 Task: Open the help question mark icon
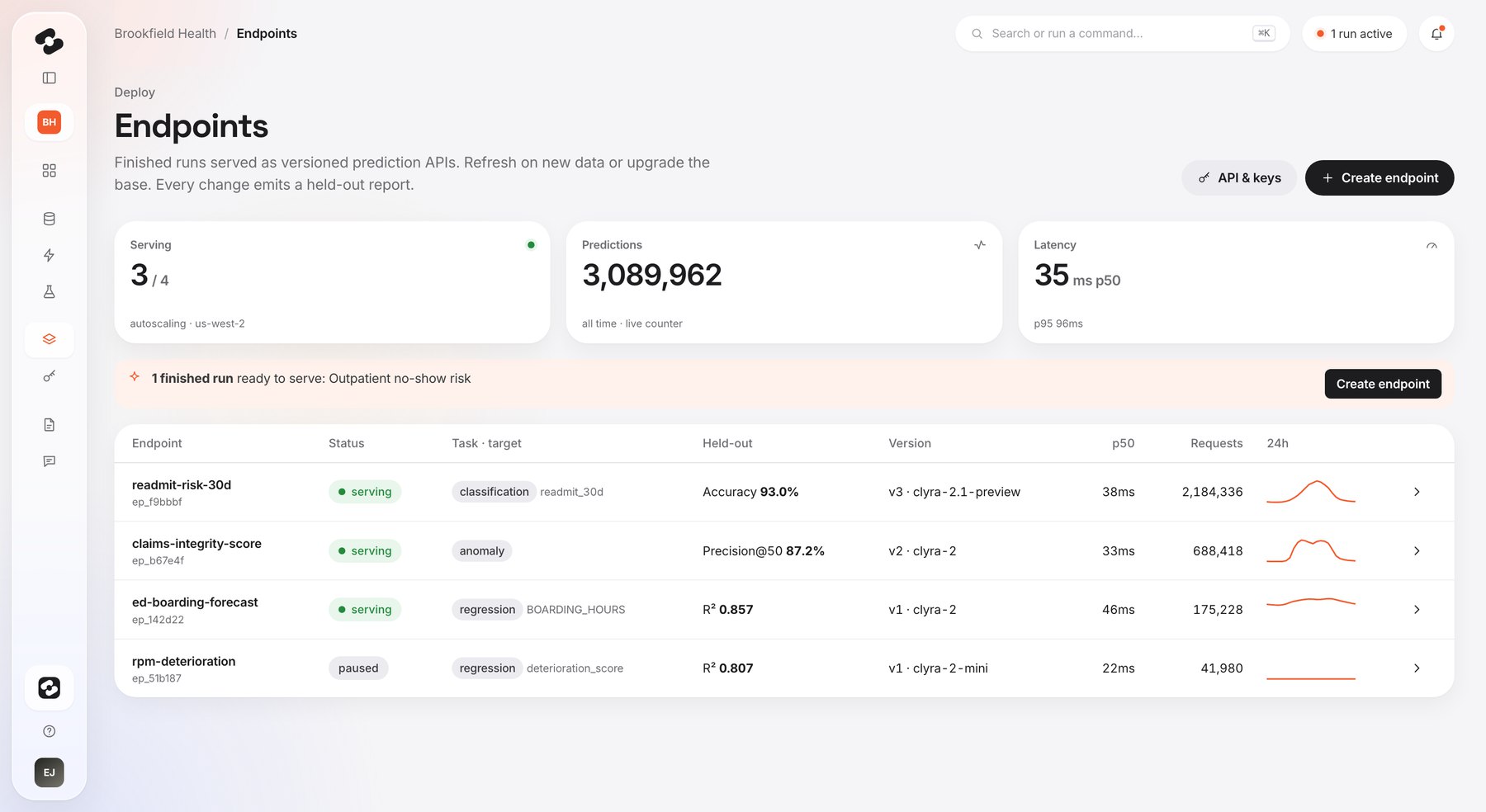point(49,731)
